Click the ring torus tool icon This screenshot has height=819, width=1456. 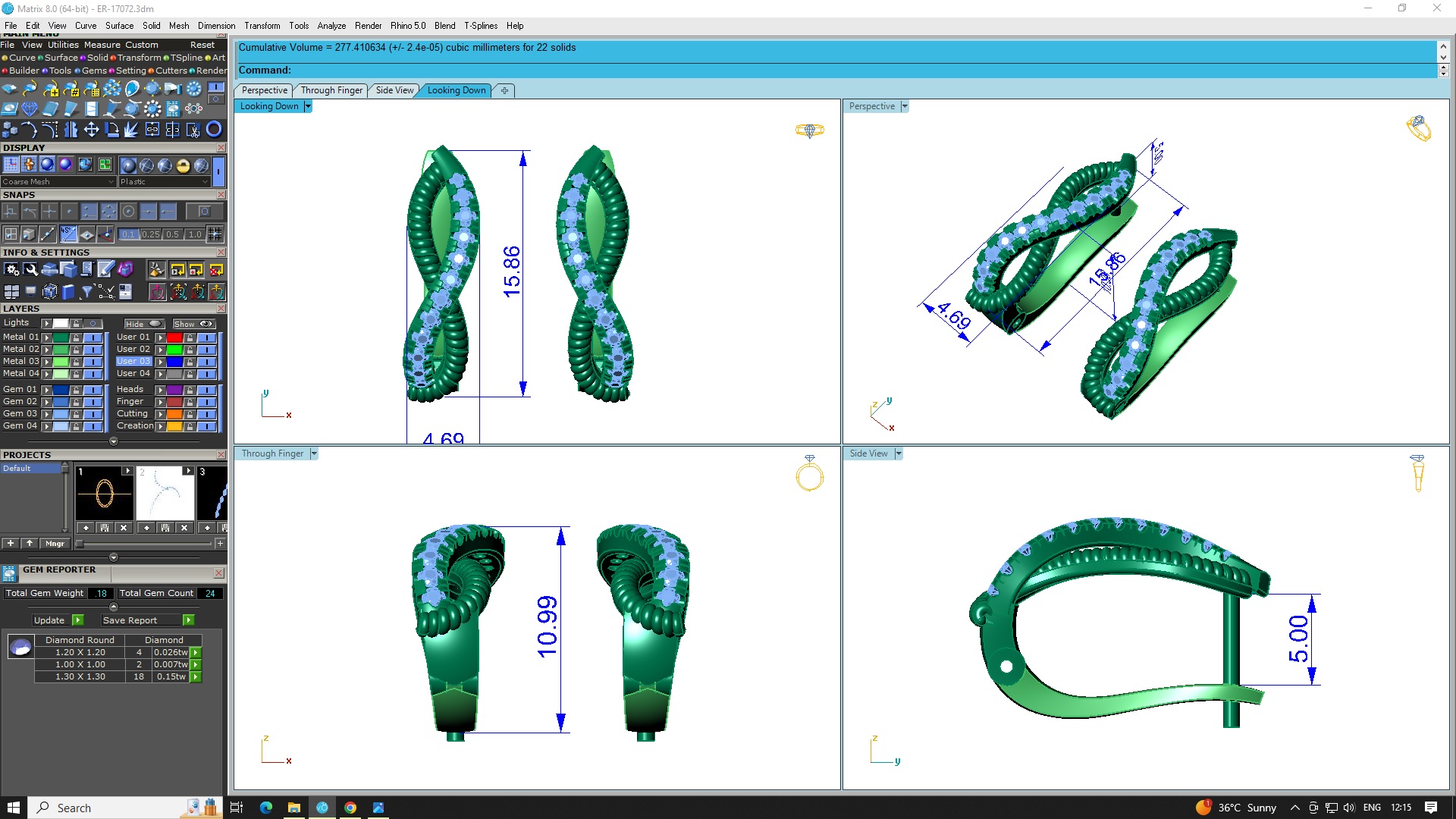[x=214, y=130]
